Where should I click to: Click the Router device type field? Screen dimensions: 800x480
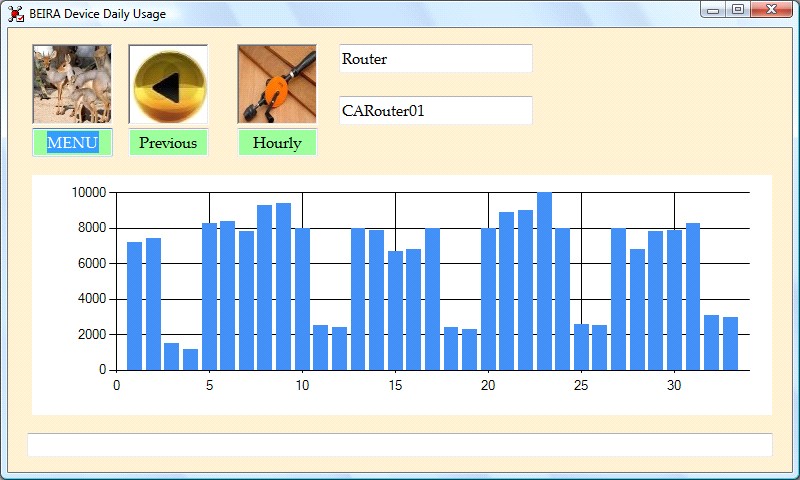click(436, 59)
